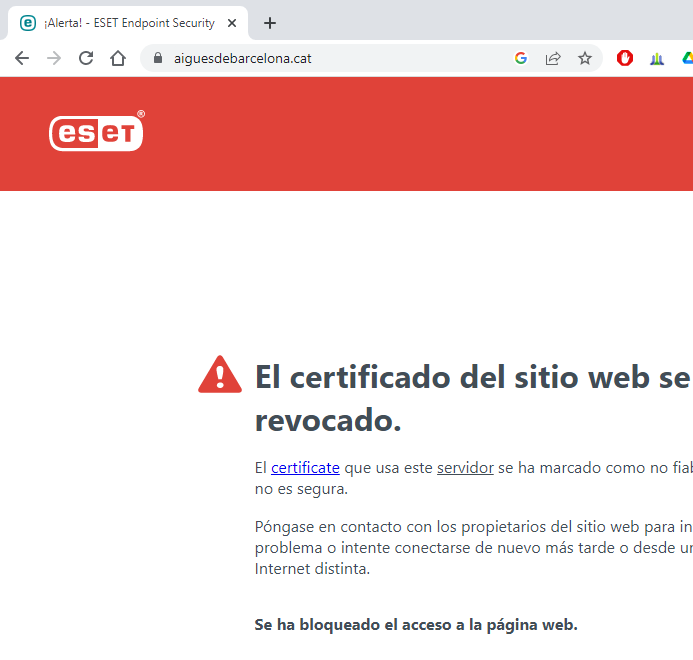Screen dimensions: 693x660
Task: Open the colorful spectrum extension icon
Action: coord(657,58)
